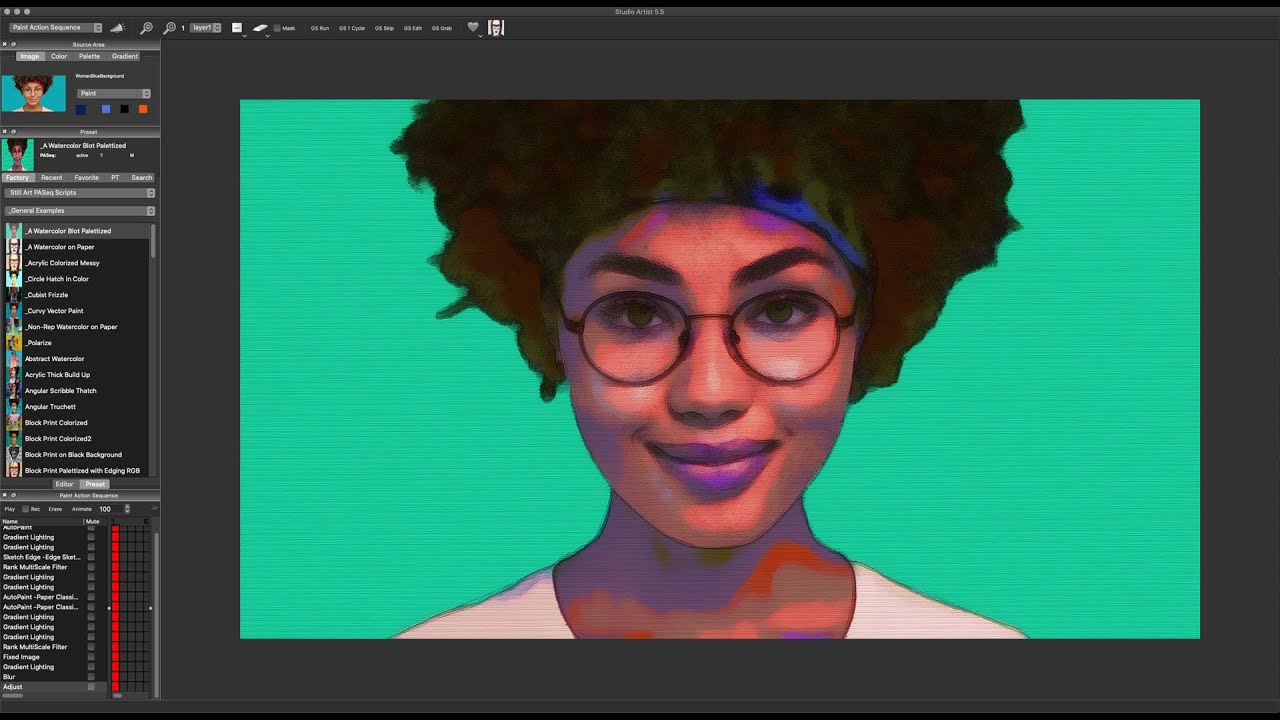Click the GS Run button

click(x=320, y=28)
